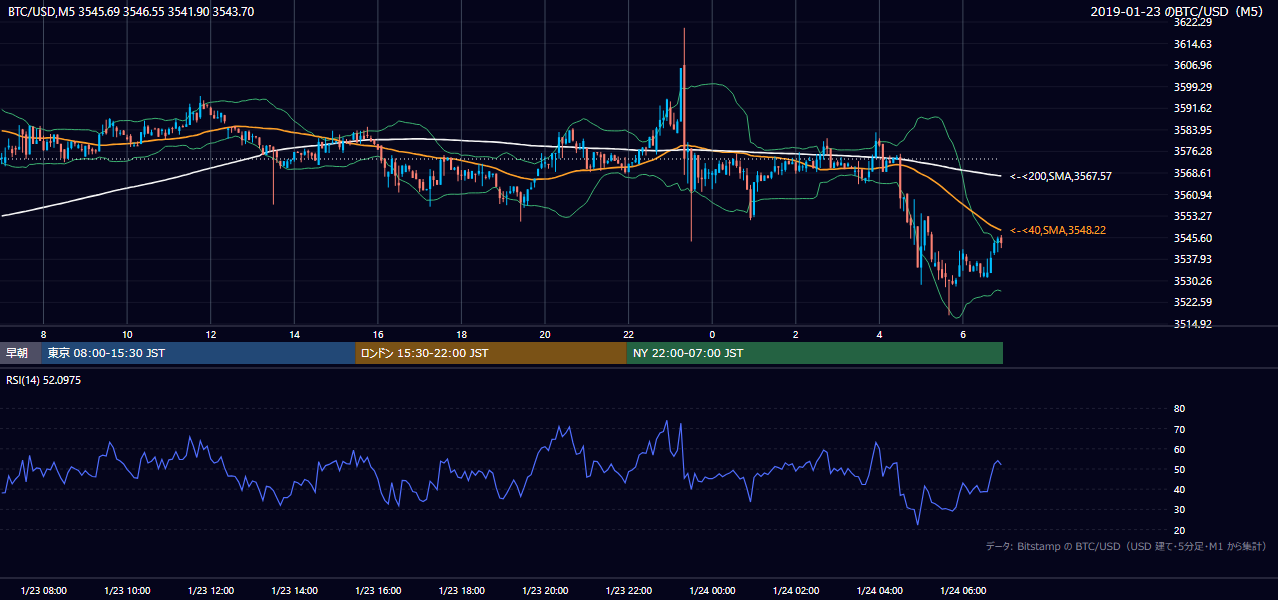
Task: Click the date label 1/24 06:00
Action: click(962, 591)
